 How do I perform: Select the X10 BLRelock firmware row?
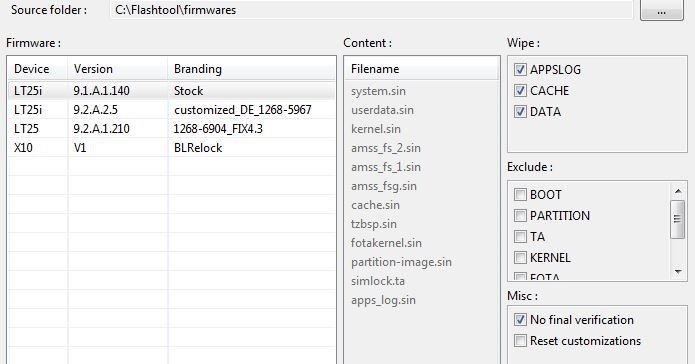pyautogui.click(x=172, y=148)
